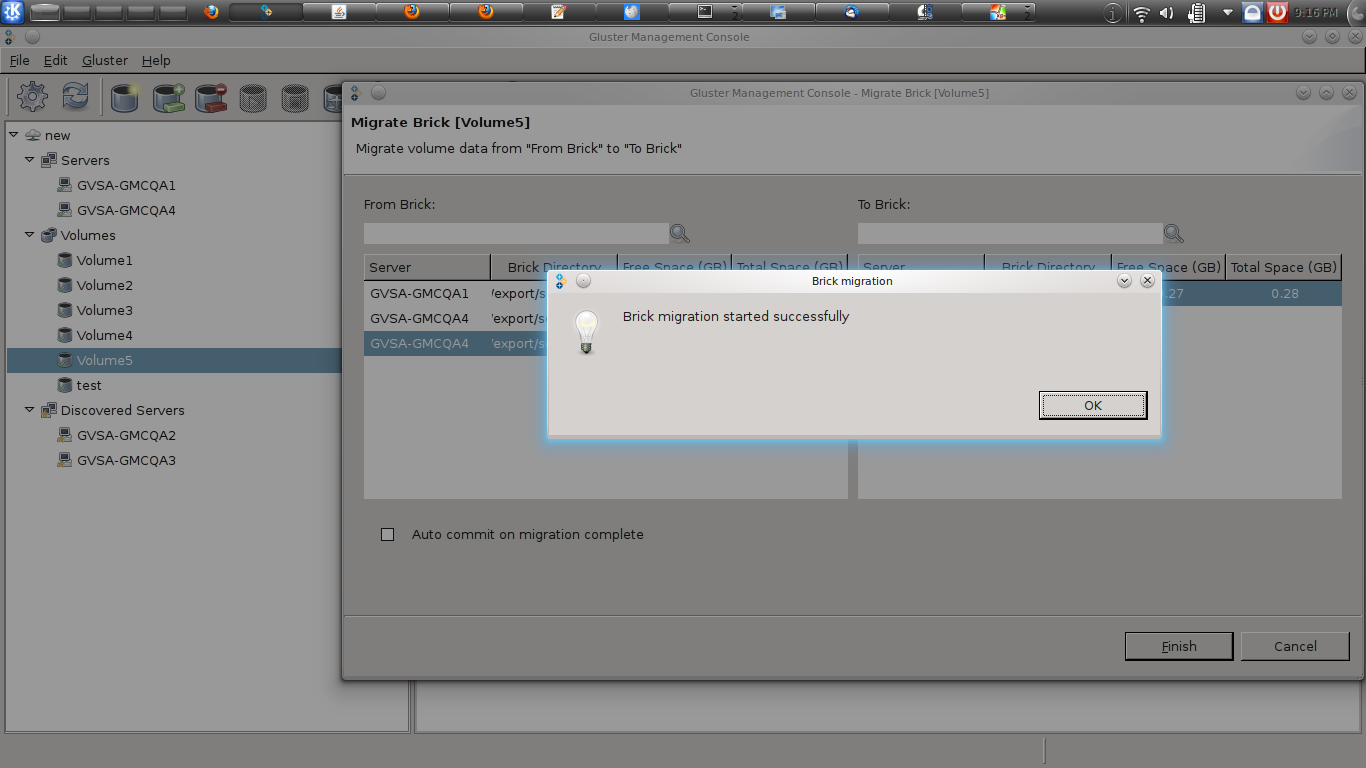The height and width of the screenshot is (768, 1366).
Task: Collapse the Discovered Servers node
Action: (x=30, y=409)
